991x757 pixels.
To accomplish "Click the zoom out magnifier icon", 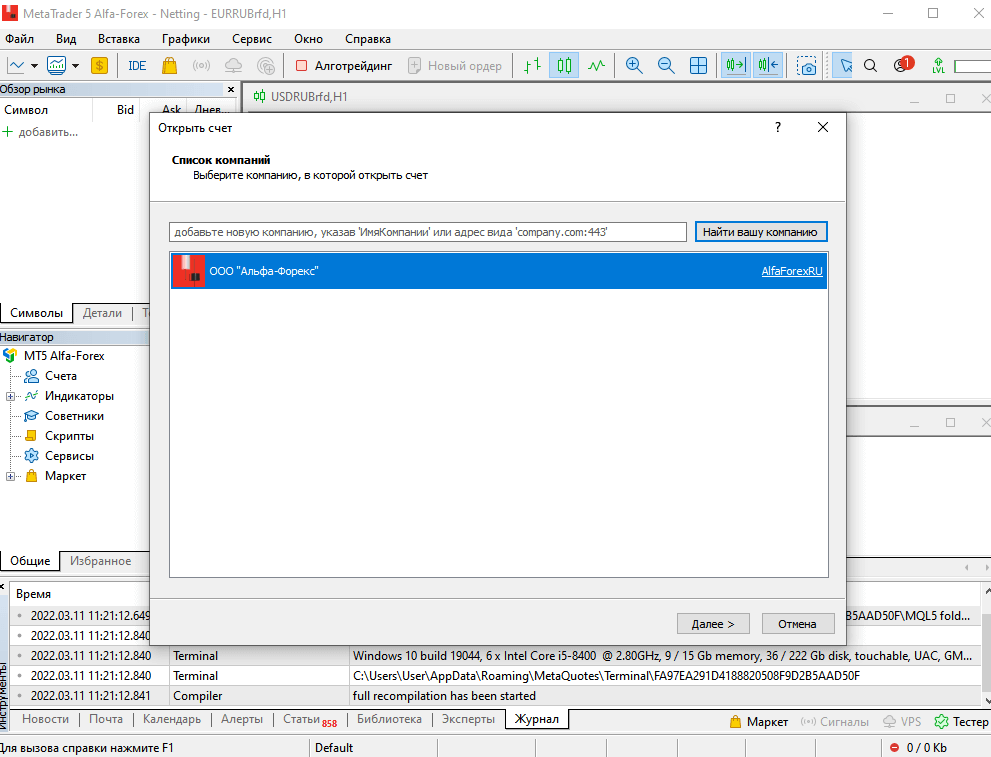I will [x=666, y=66].
